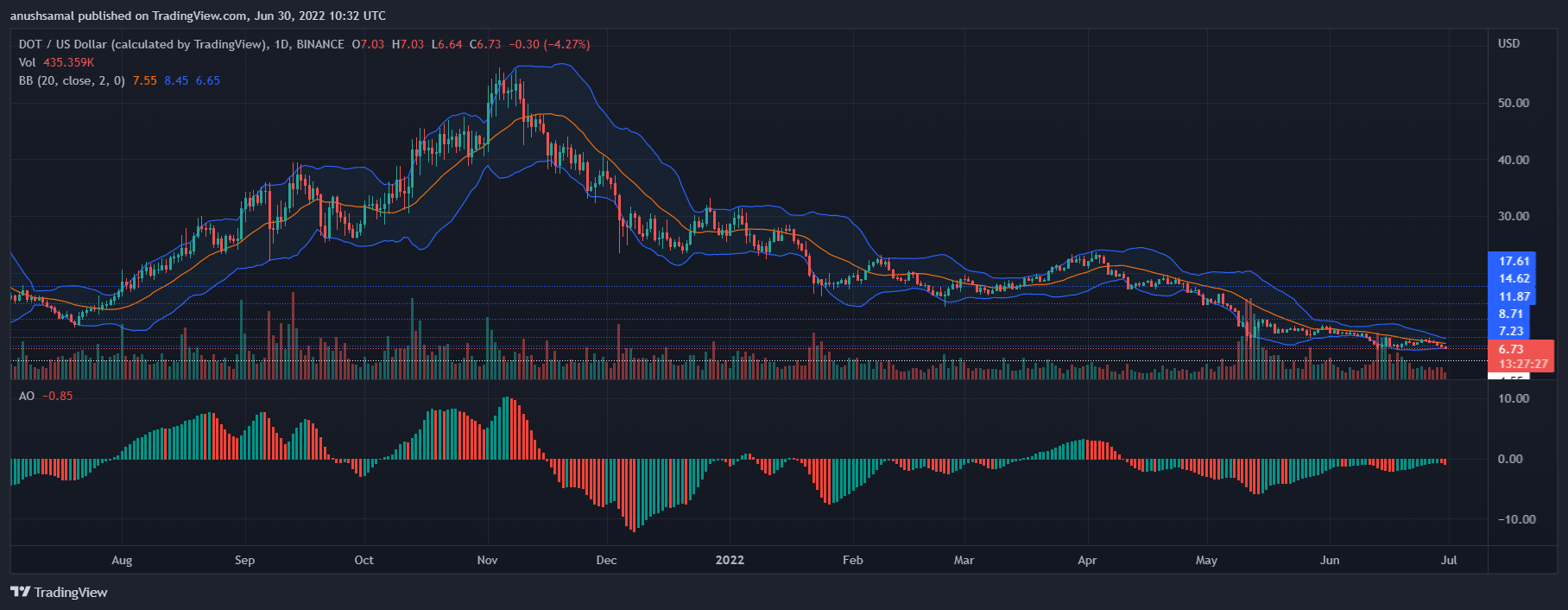1568x610 pixels.
Task: Click the -10.00 label on AO axis
Action: tap(1515, 519)
